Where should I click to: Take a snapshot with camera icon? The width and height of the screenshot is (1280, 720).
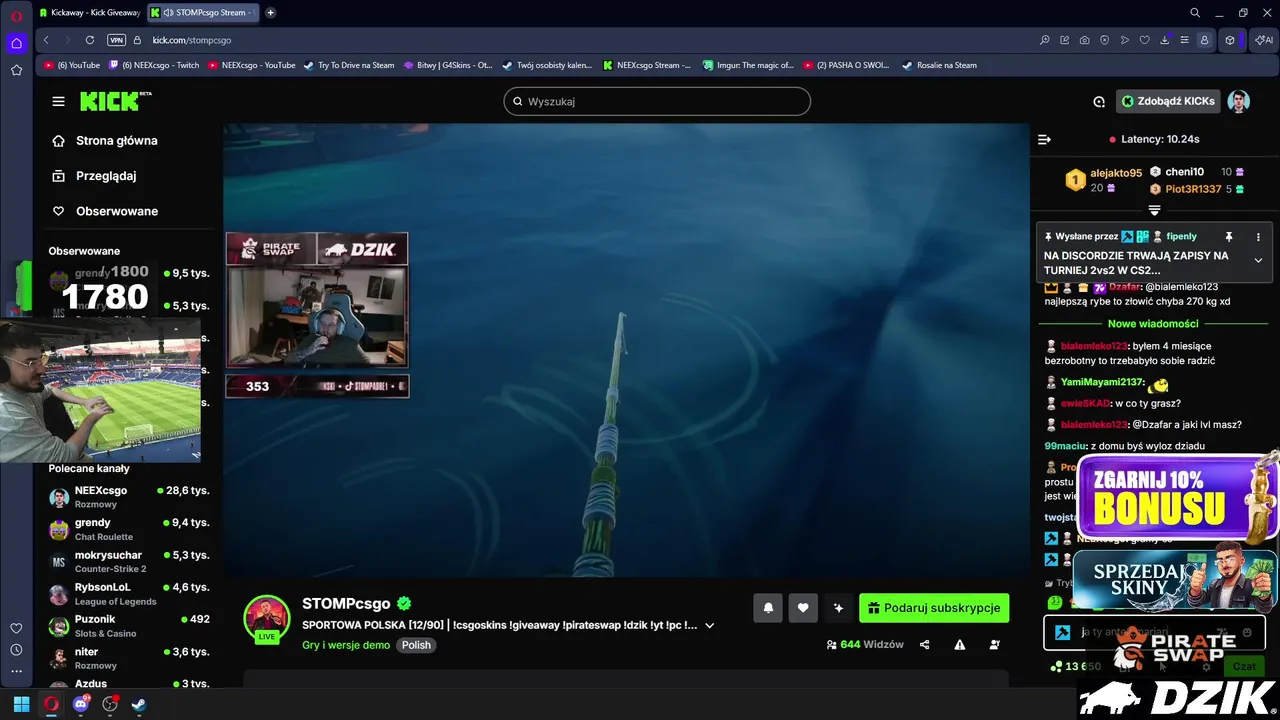1085,40
